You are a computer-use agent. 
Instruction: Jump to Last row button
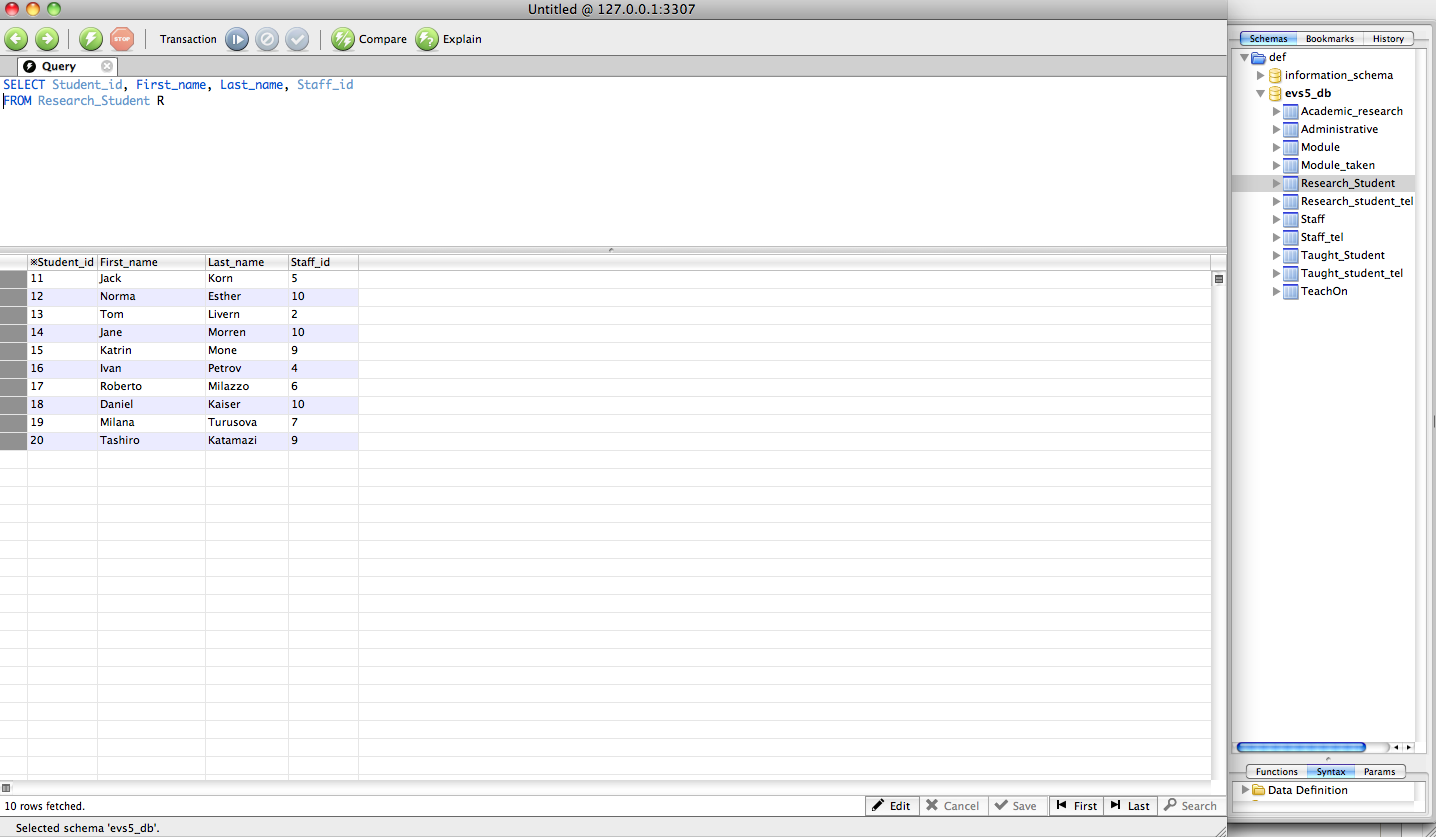coord(1130,806)
